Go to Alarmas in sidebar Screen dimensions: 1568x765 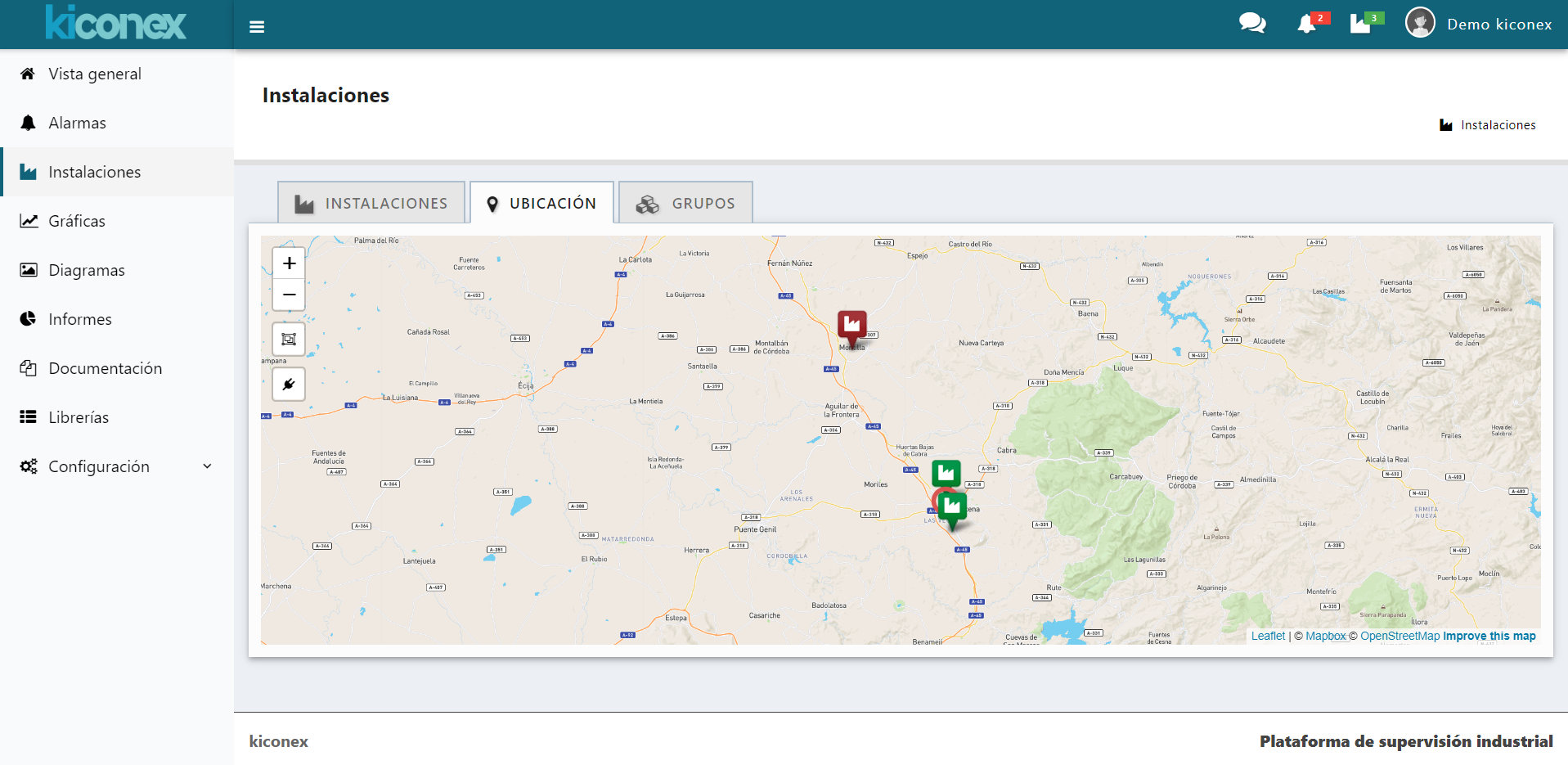[77, 123]
